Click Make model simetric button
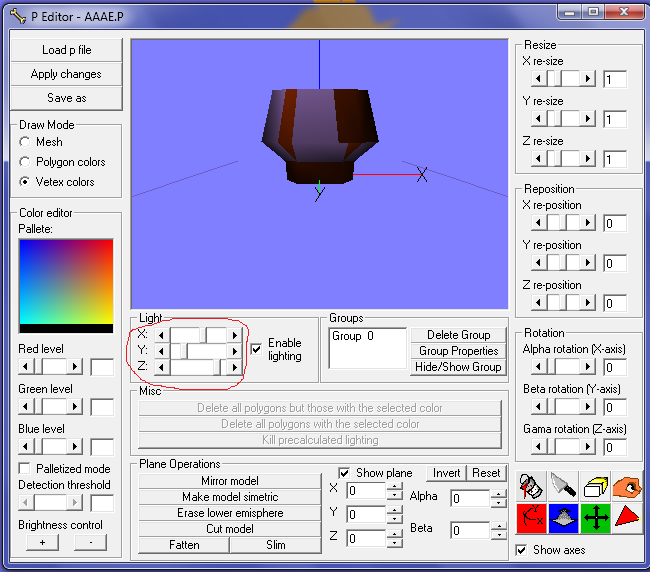Screen dimensions: 650x572 click(230, 497)
